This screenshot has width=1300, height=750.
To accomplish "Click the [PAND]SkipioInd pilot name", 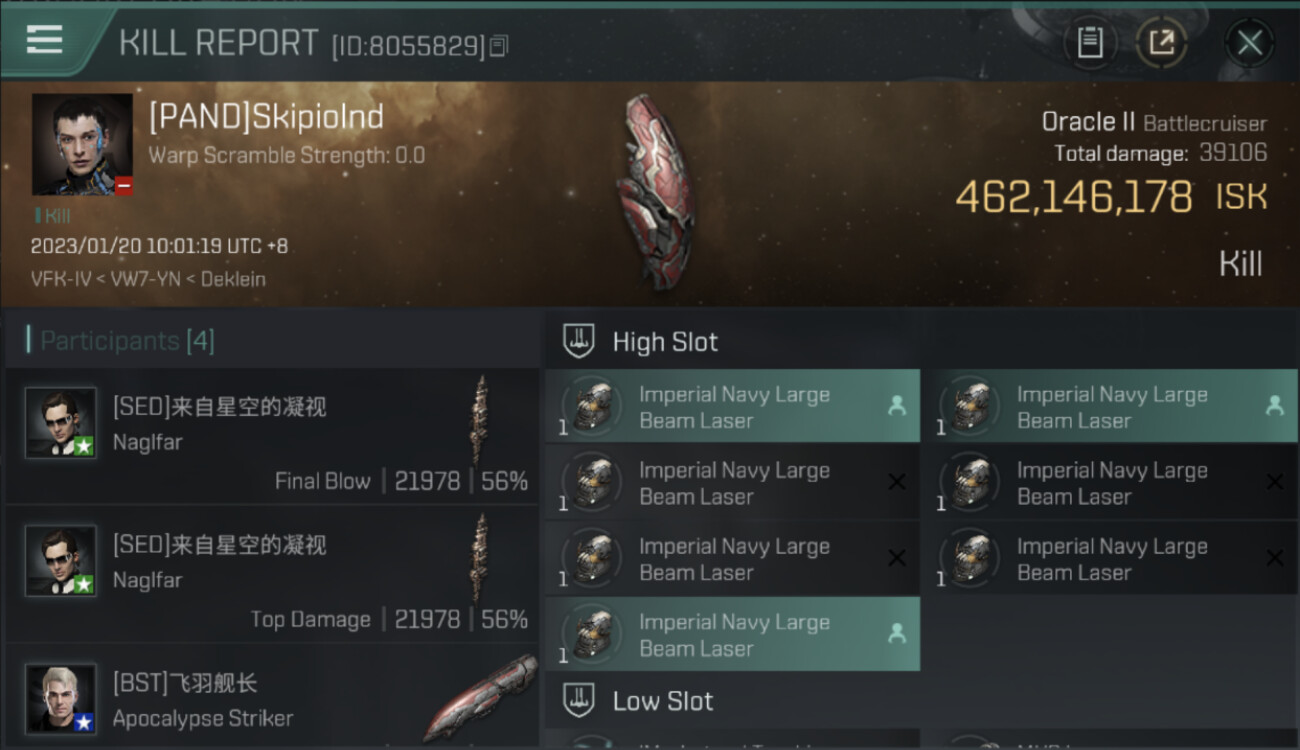I will tap(266, 117).
